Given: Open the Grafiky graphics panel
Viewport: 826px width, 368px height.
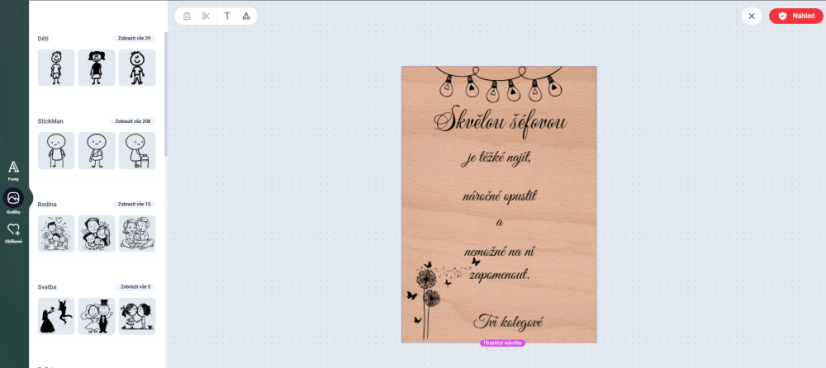Looking at the screenshot, I should (x=14, y=202).
